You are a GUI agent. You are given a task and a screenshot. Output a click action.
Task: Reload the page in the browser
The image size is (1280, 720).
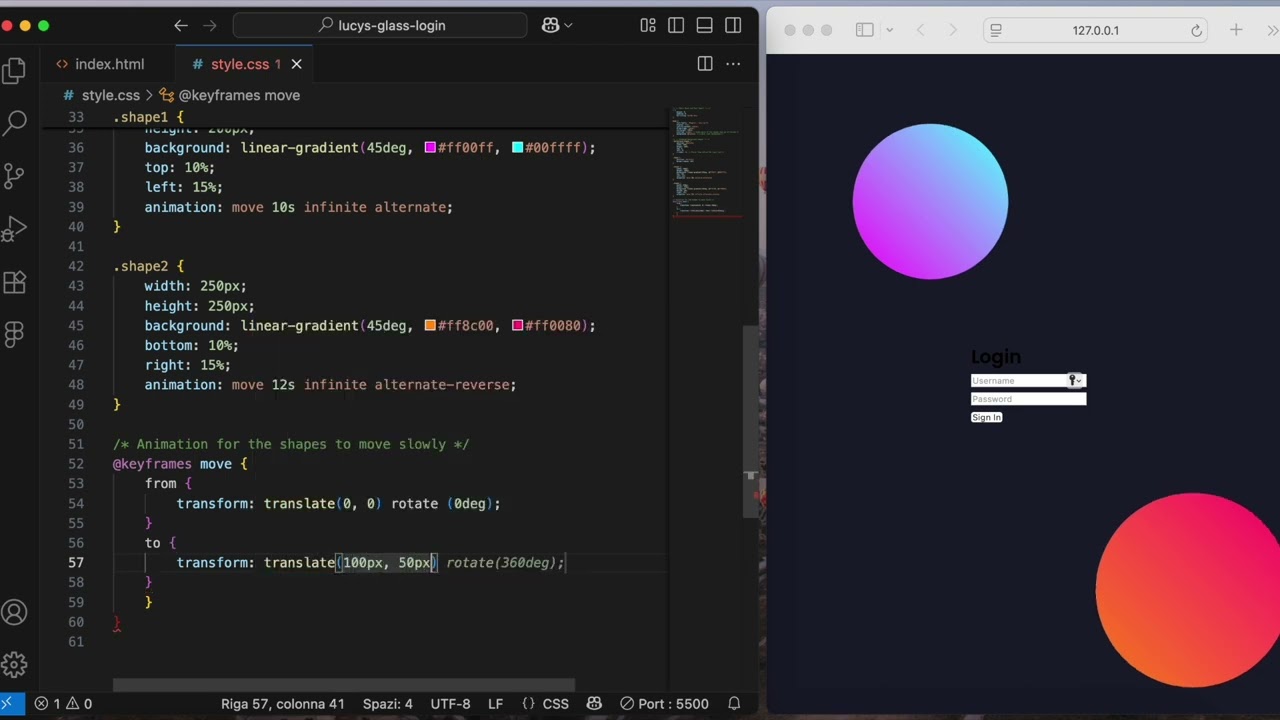click(x=1196, y=30)
